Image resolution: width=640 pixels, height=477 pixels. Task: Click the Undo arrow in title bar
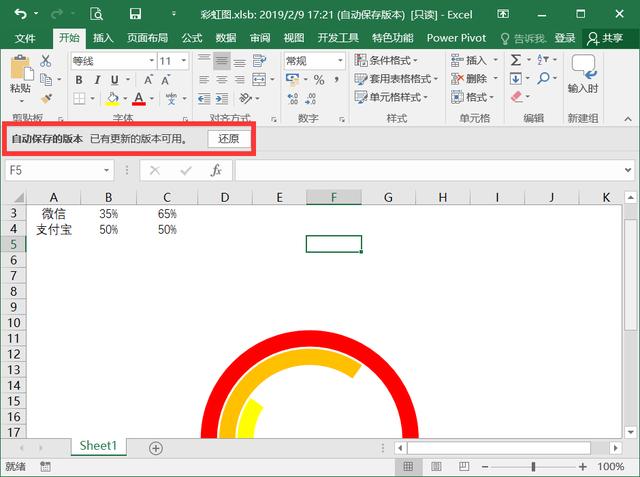click(x=20, y=14)
